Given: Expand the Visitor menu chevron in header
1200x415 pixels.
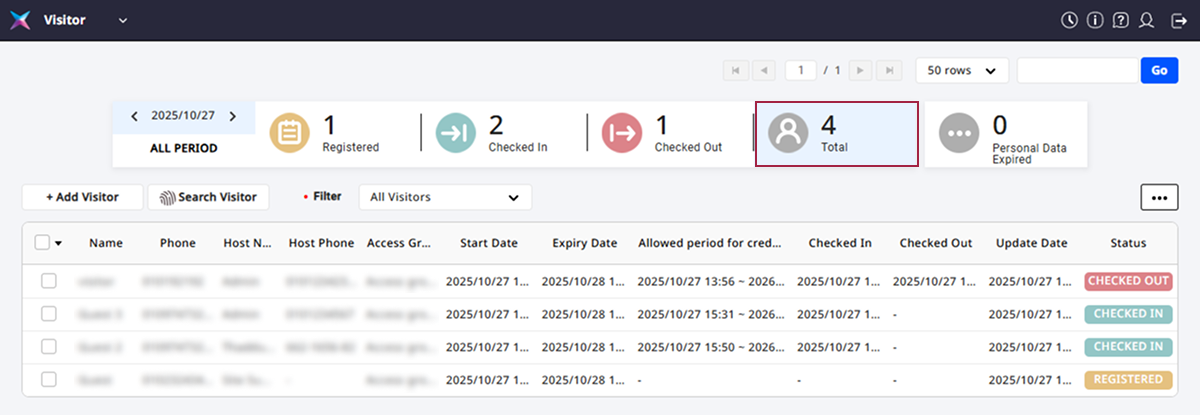Looking at the screenshot, I should click(x=123, y=21).
